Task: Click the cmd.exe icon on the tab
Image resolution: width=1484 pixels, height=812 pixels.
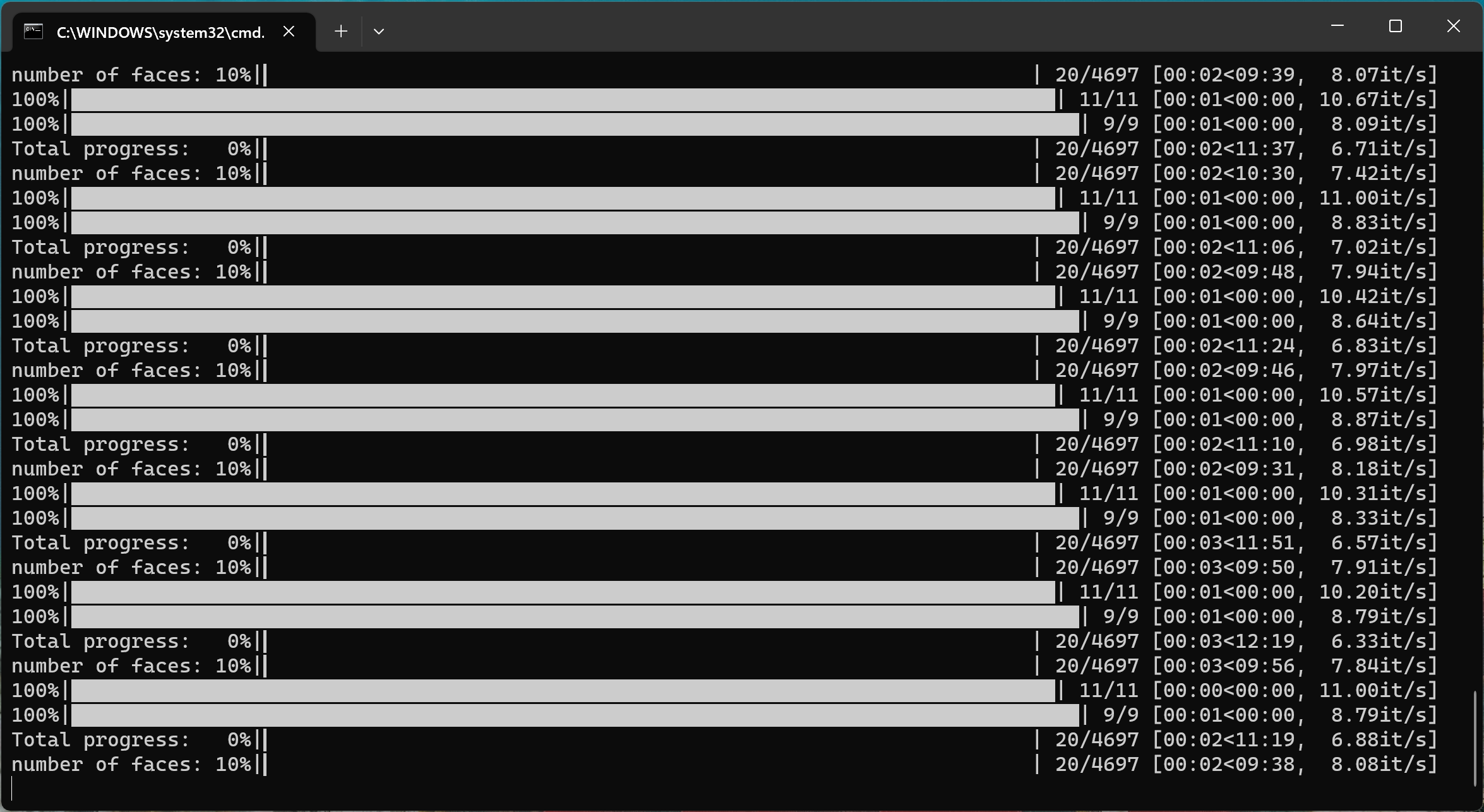Action: (33, 32)
